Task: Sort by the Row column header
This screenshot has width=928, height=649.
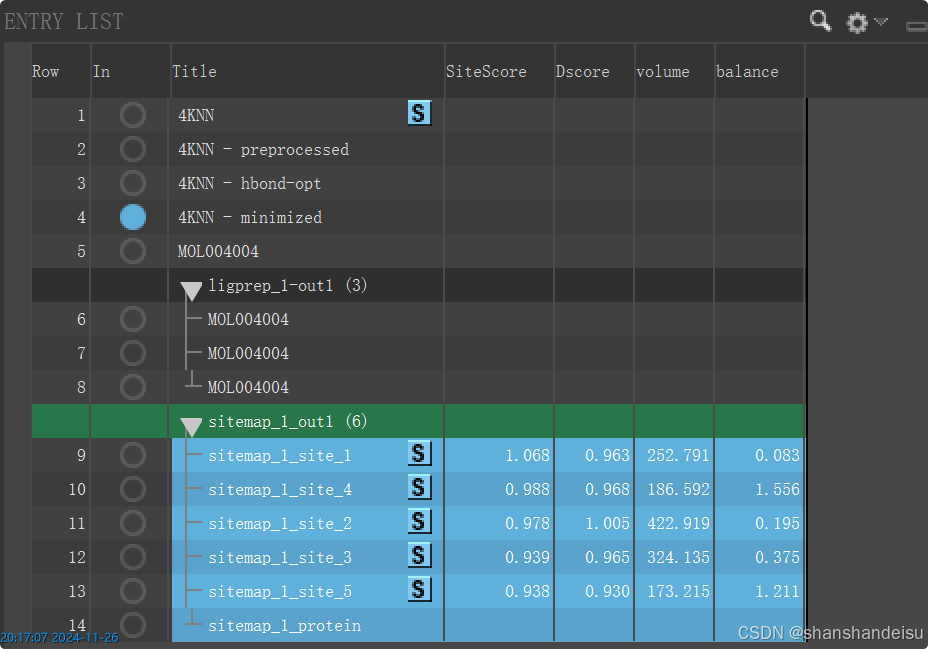Action: 46,72
